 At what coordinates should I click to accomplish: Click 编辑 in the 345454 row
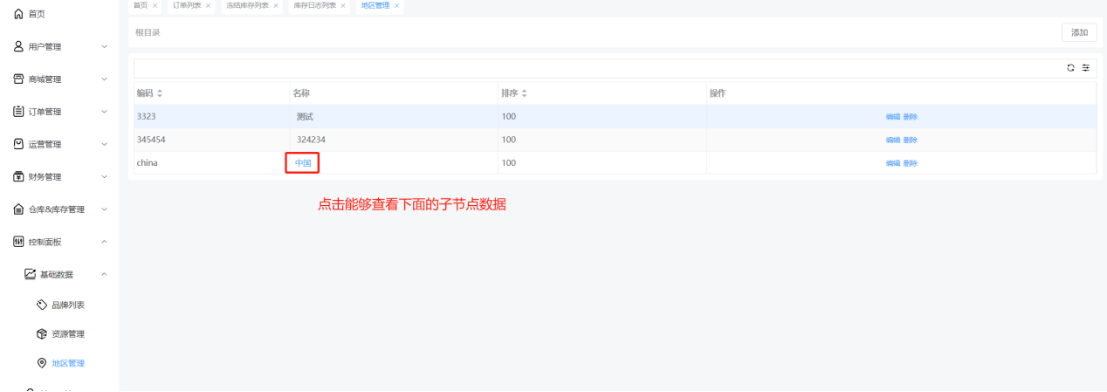click(893, 140)
